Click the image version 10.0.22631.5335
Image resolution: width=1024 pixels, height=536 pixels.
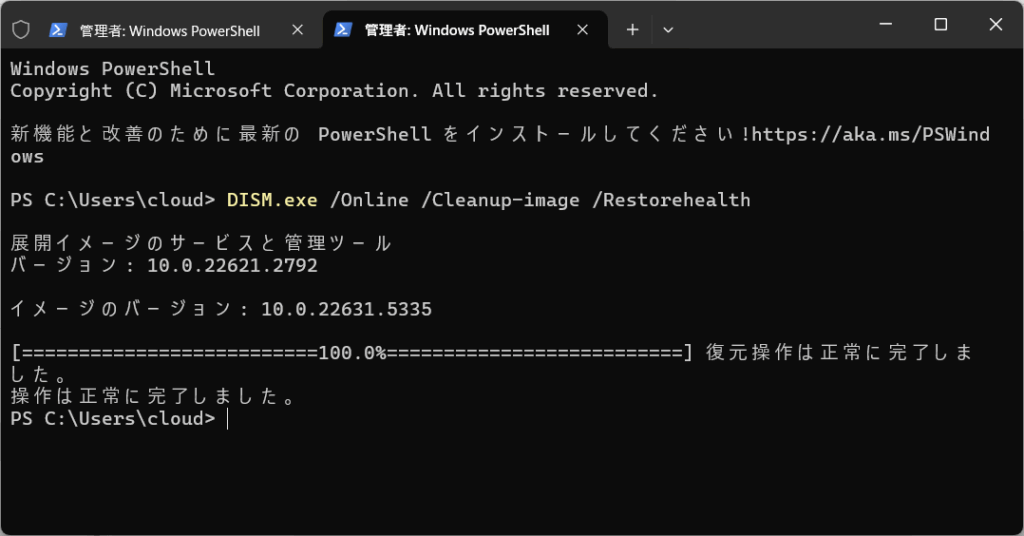tap(346, 310)
